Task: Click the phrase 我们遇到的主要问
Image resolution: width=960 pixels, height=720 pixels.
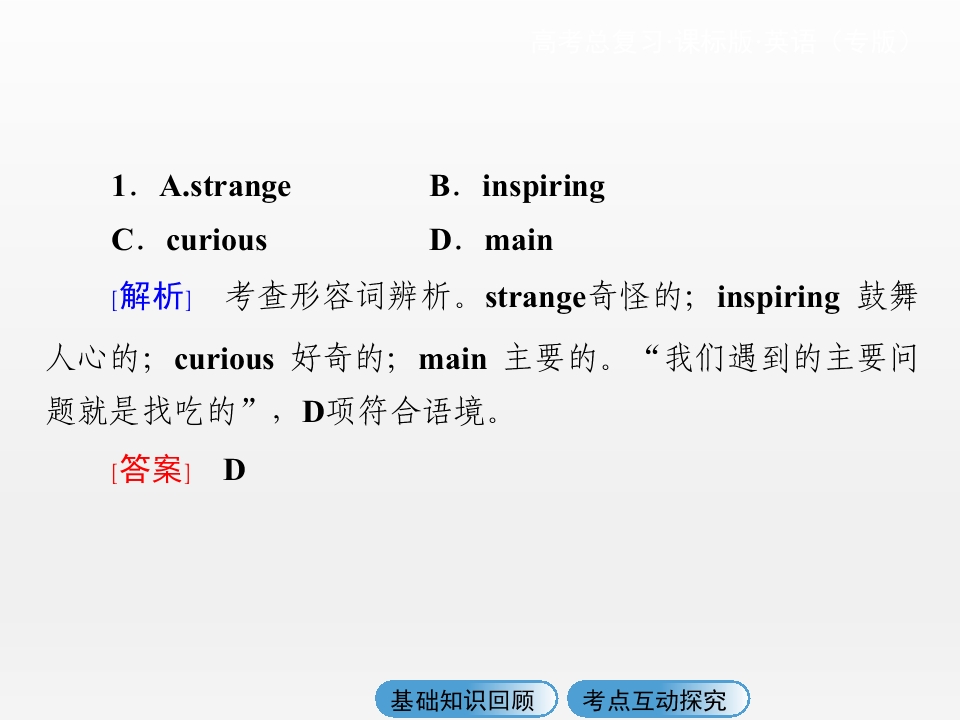Action: [x=792, y=359]
